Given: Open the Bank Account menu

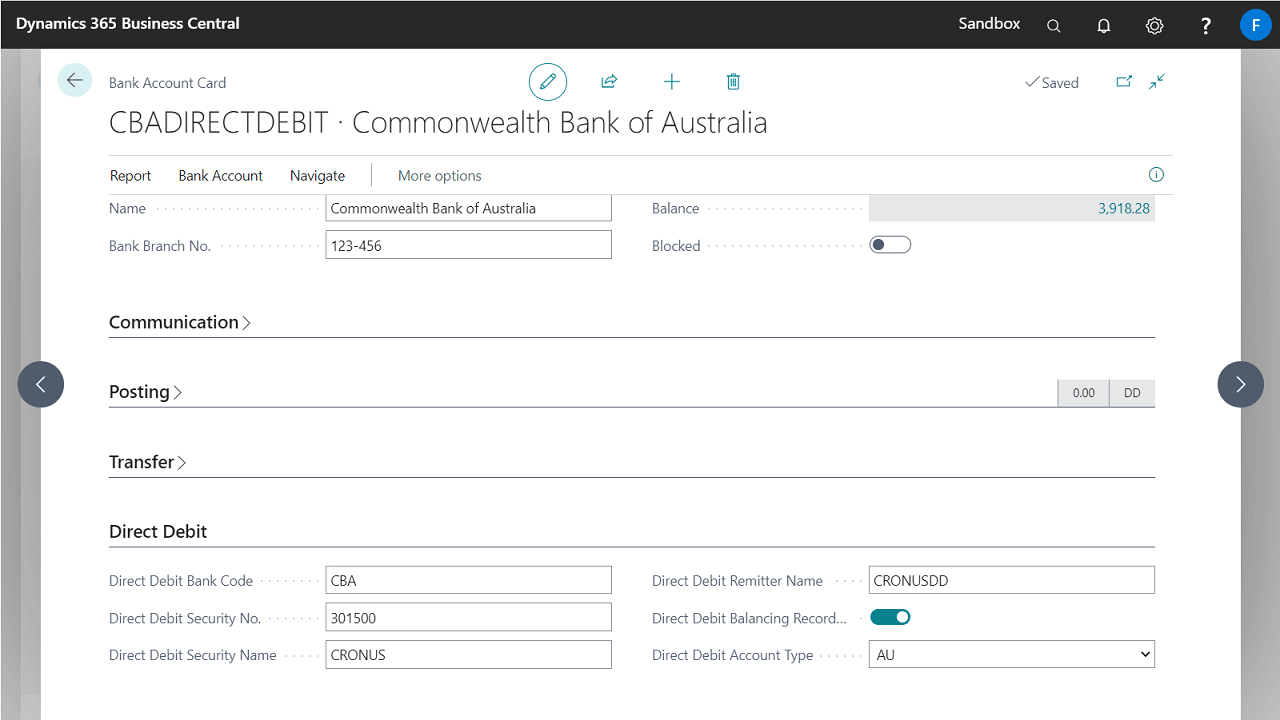Looking at the screenshot, I should tap(220, 175).
